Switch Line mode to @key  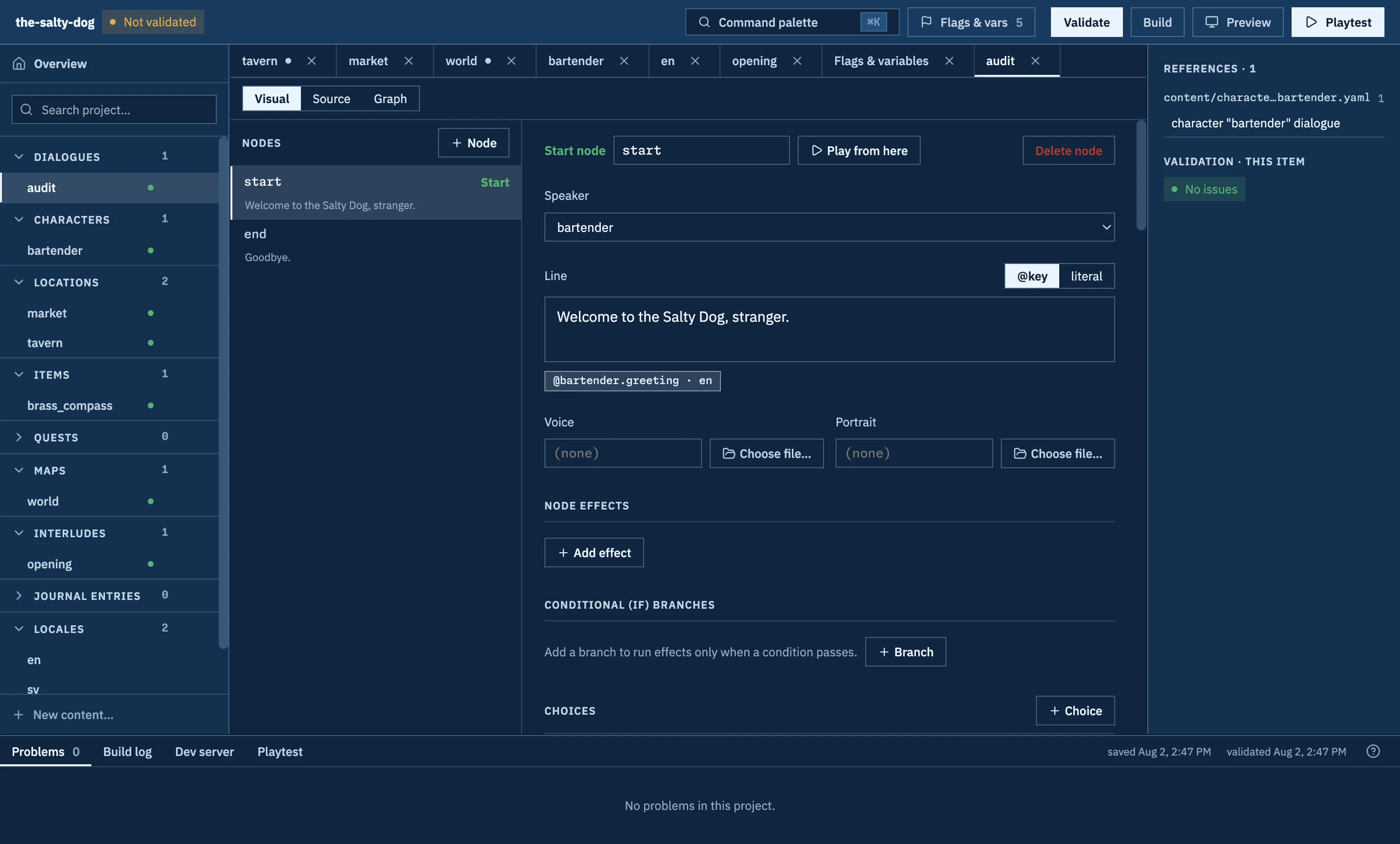coord(1032,276)
